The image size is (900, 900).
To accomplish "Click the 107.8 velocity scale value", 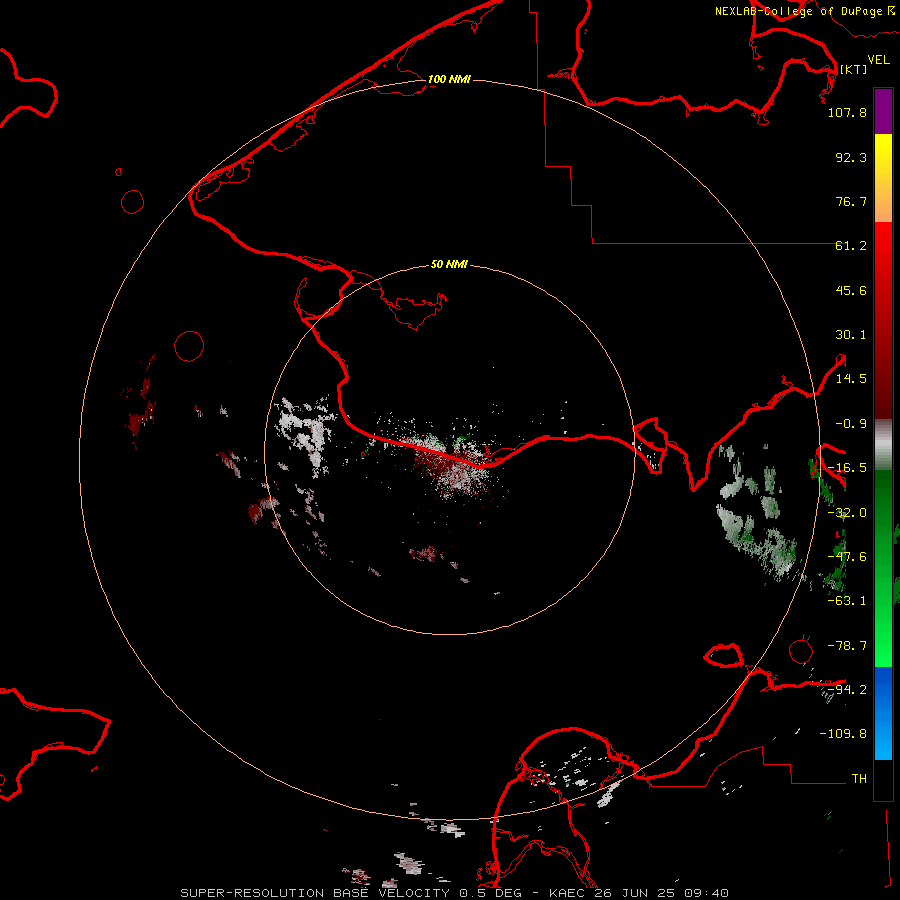I will (x=847, y=112).
